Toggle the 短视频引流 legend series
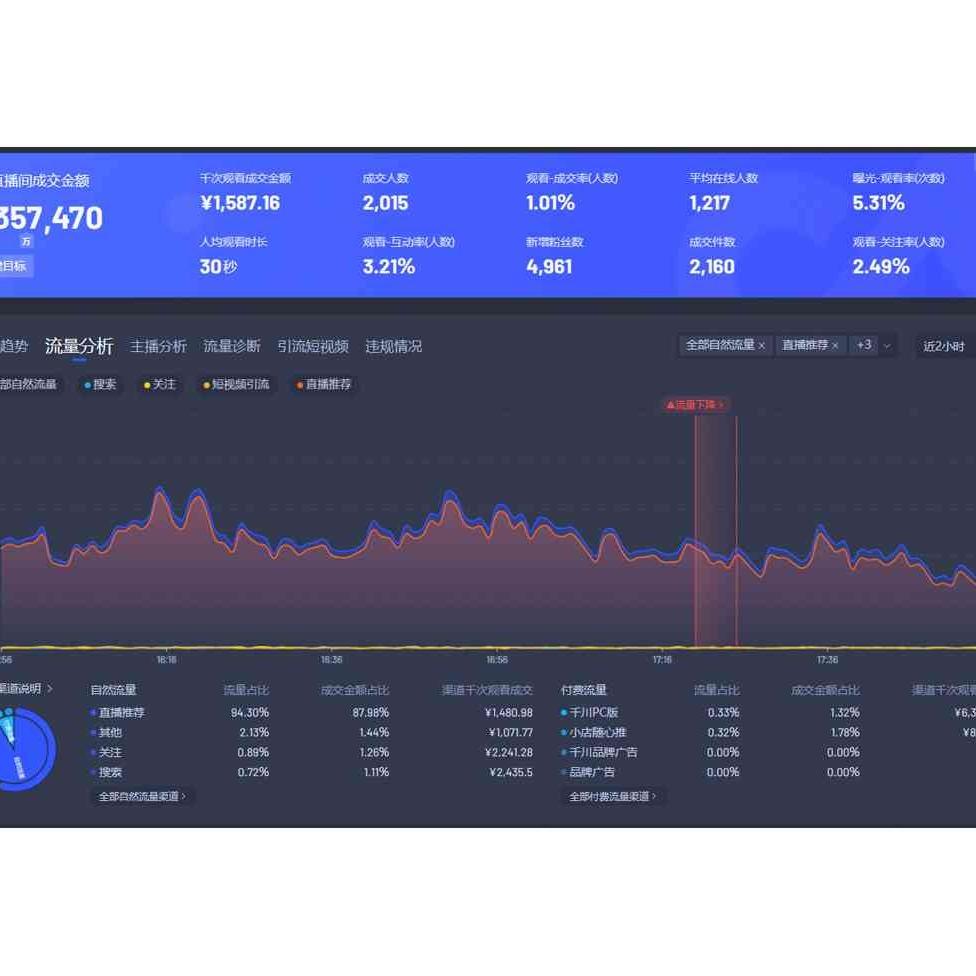The image size is (976, 976). pos(236,384)
